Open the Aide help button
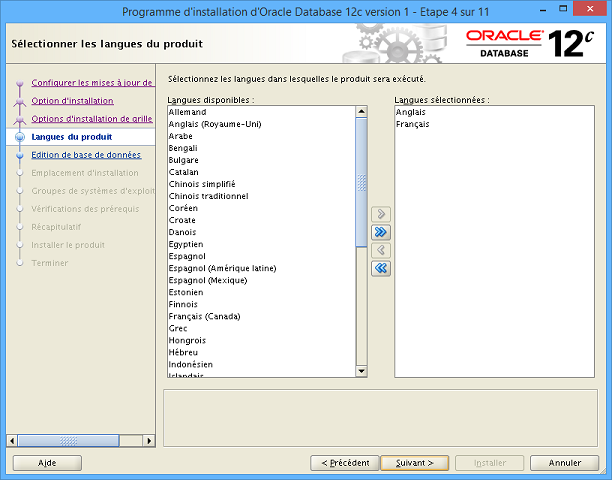 tap(47, 463)
